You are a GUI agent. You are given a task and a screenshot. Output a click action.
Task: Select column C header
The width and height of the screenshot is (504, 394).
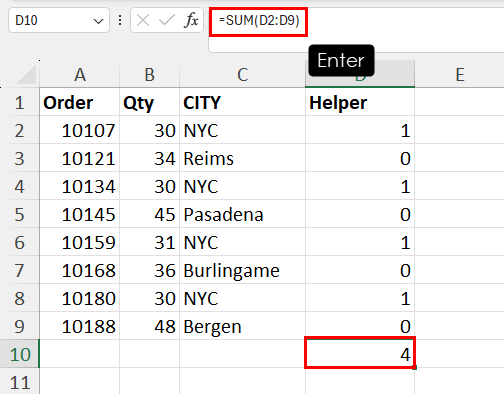coord(242,74)
